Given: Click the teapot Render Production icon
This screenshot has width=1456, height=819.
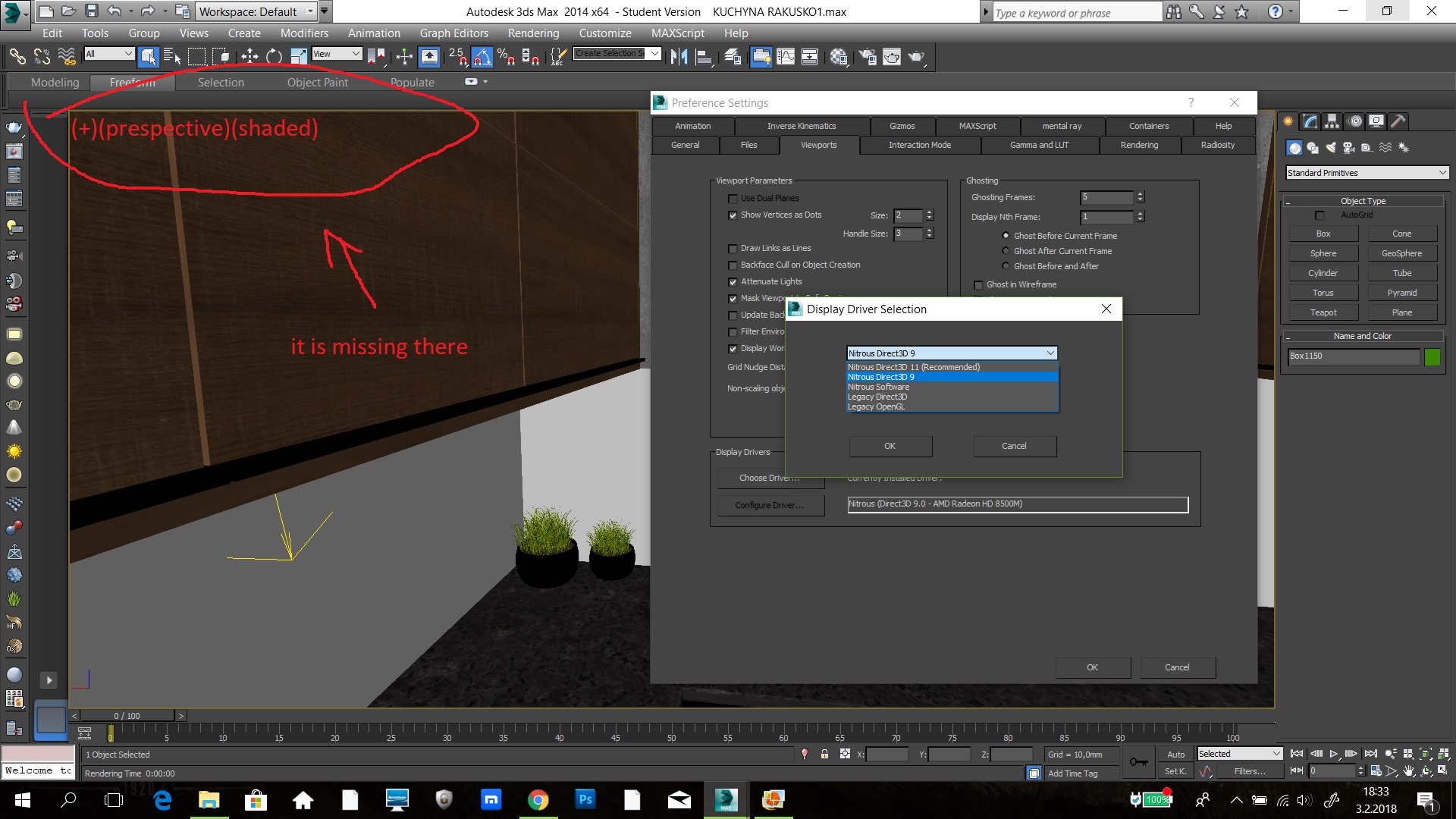Looking at the screenshot, I should (917, 56).
